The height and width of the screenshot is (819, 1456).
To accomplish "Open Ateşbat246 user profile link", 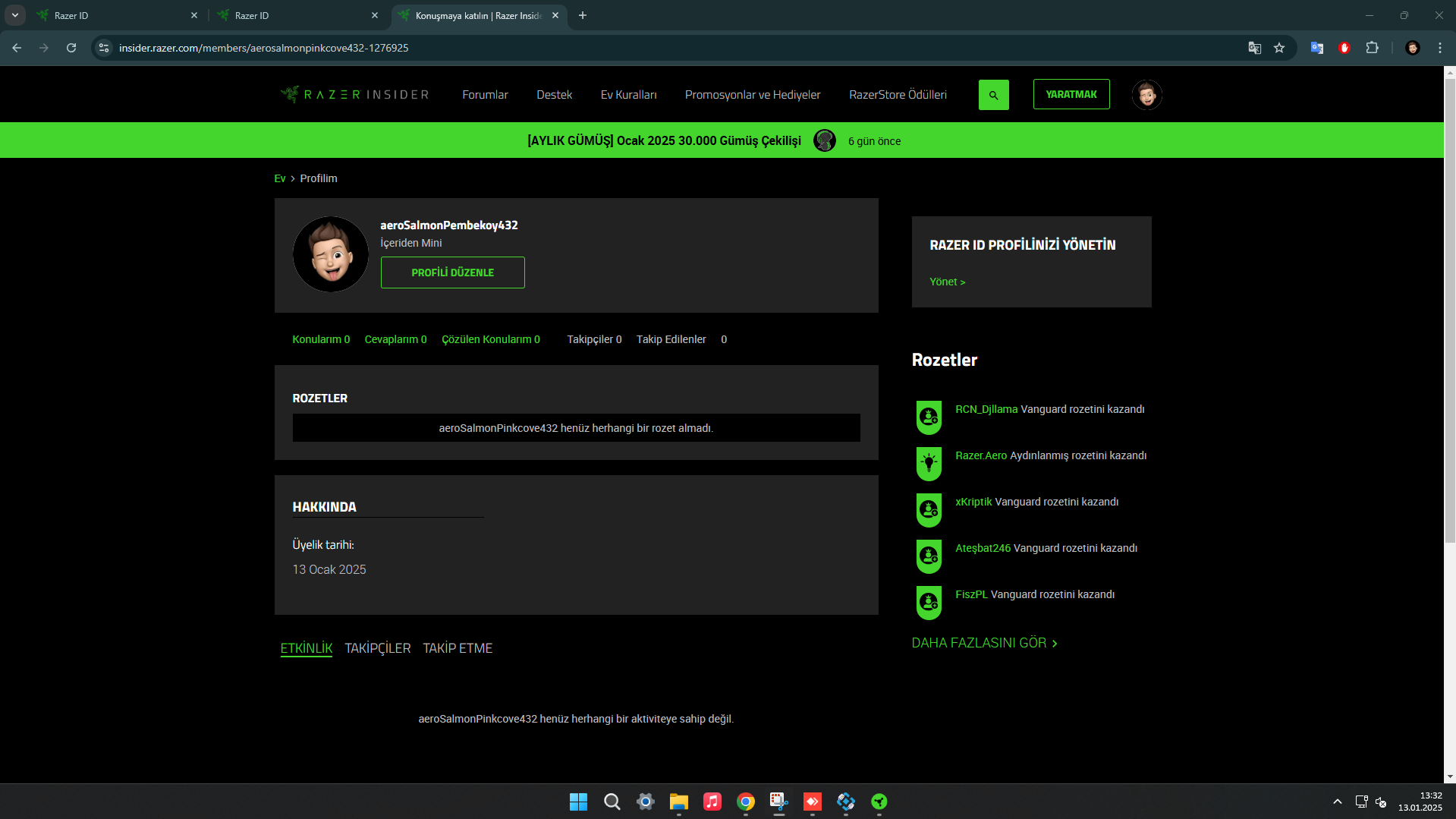I will 983,548.
